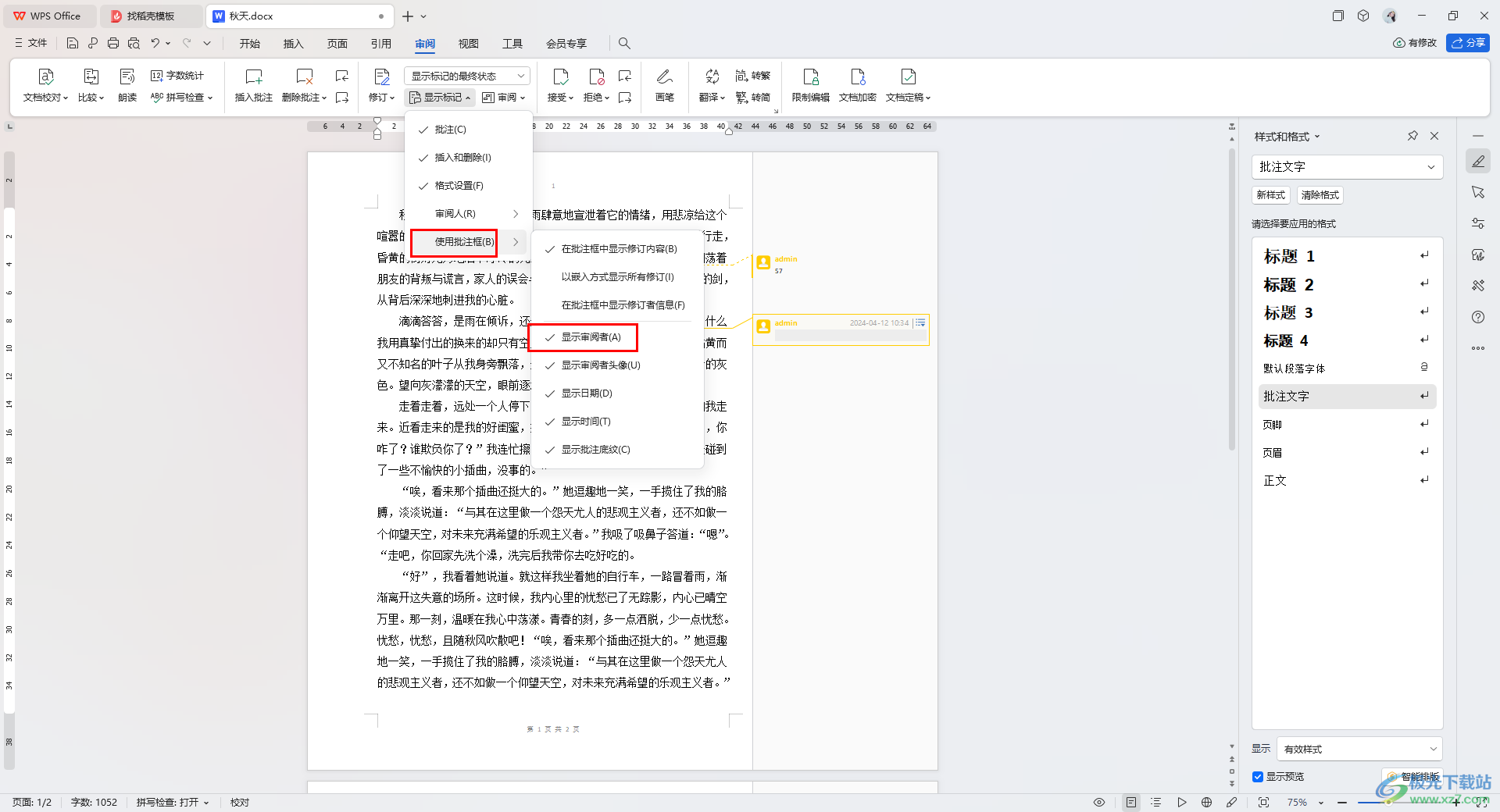This screenshot has height=812, width=1500.
Task: Toggle 显示日期(D) option
Action: pos(618,394)
